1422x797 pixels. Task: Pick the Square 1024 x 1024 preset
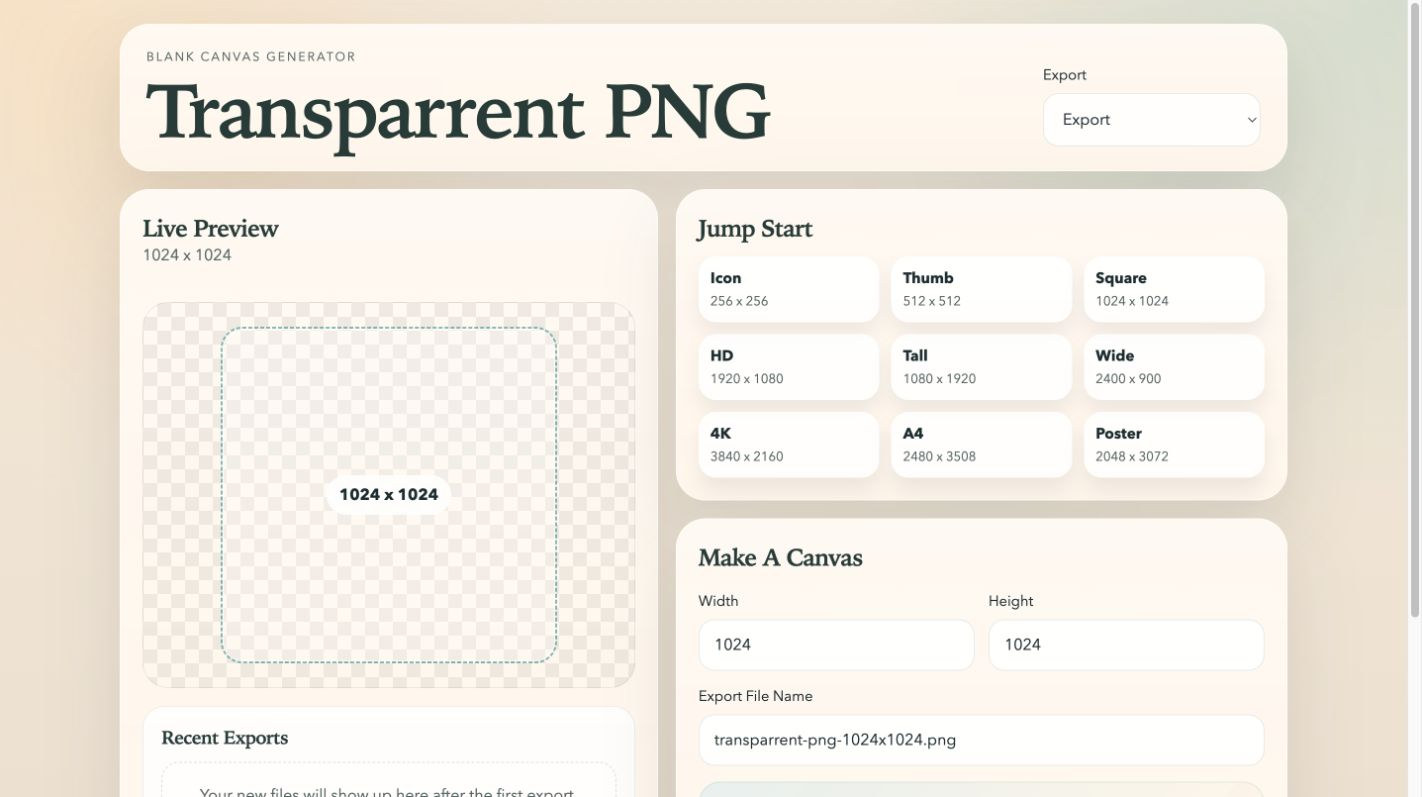pos(1174,289)
